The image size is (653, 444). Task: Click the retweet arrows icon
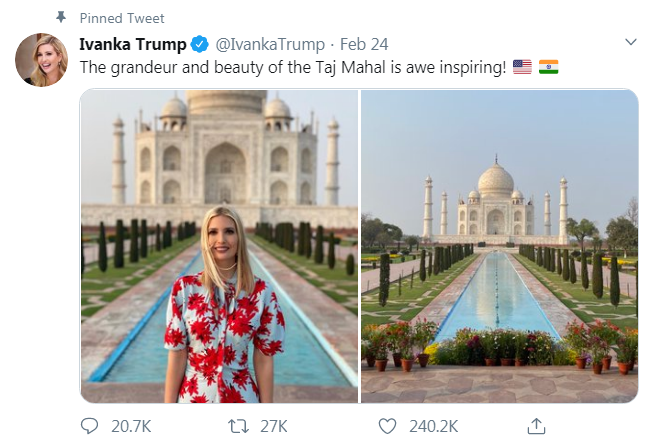pyautogui.click(x=238, y=426)
